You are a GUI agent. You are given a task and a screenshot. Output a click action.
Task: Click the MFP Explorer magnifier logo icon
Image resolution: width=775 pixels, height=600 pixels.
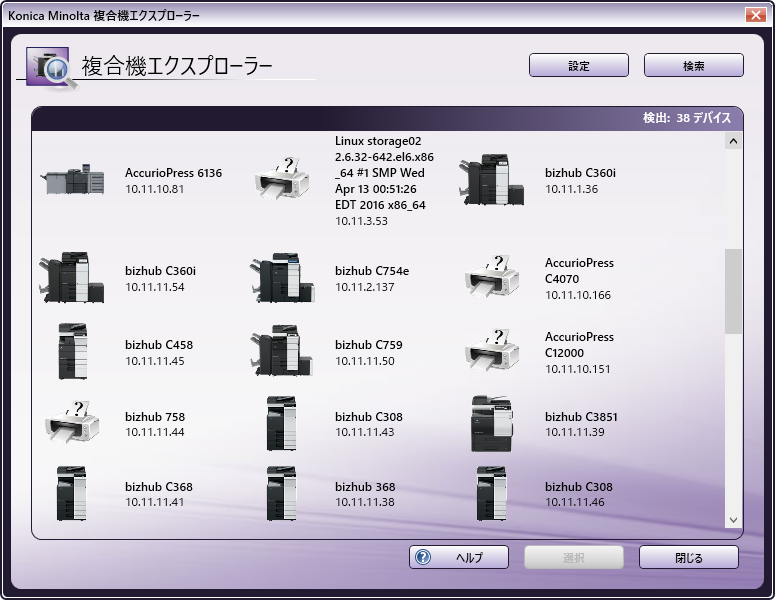[x=52, y=69]
